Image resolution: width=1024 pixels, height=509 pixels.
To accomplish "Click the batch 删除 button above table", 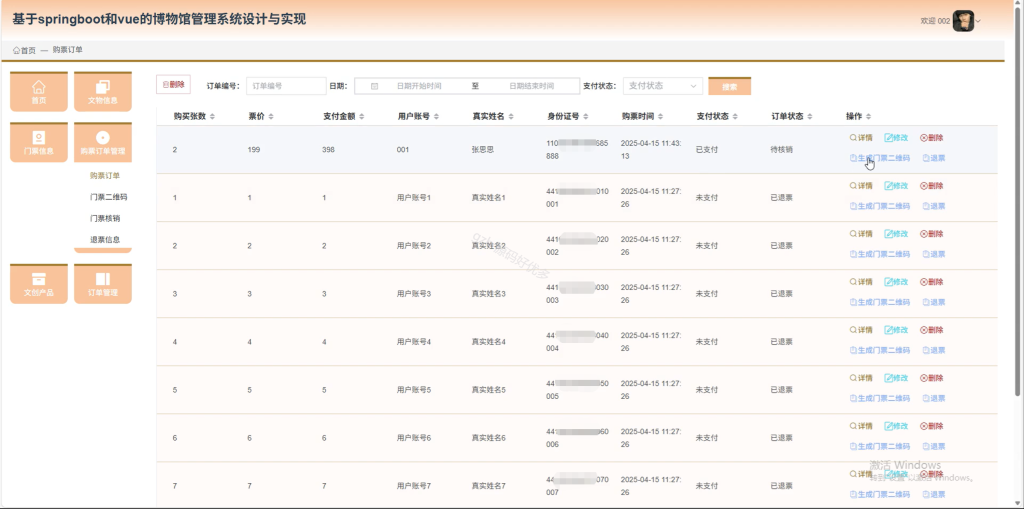I will [173, 84].
